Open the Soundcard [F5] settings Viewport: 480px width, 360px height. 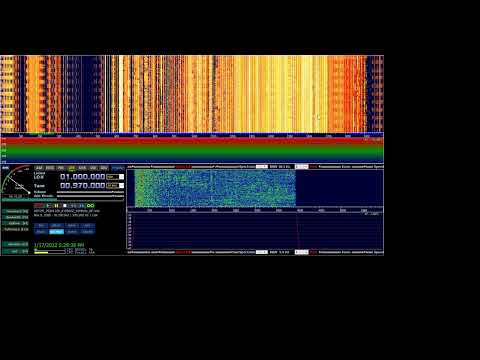tap(15, 211)
